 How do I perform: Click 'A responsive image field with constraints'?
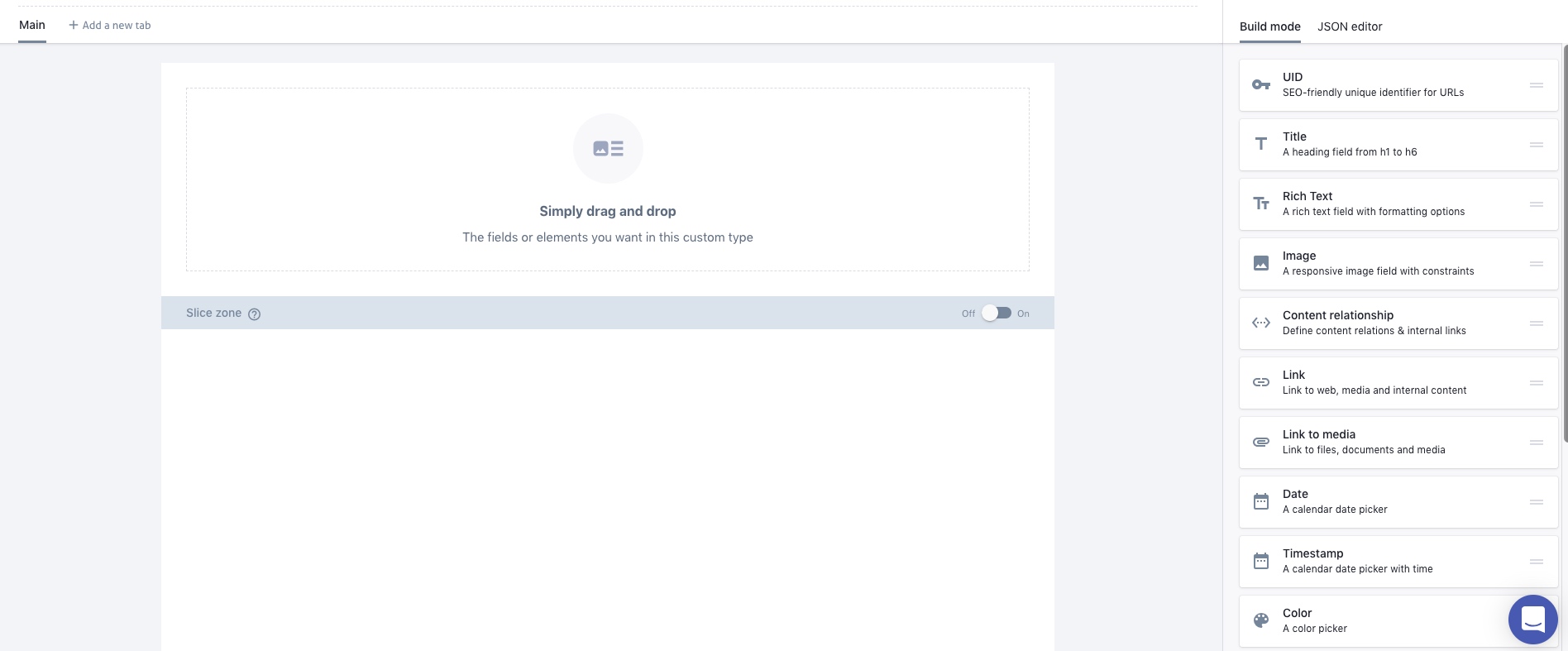click(1378, 271)
